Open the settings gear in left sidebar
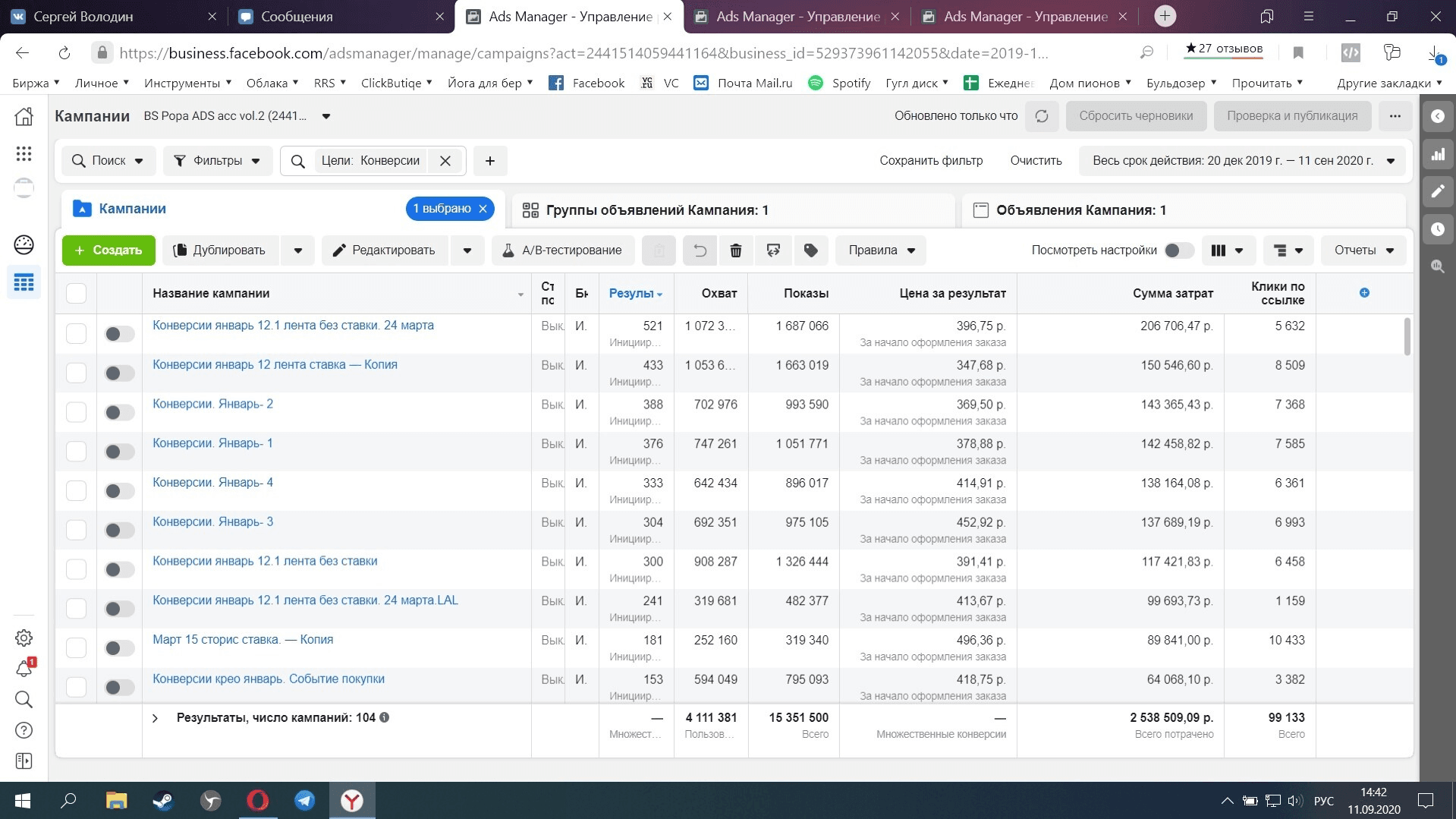 24,638
